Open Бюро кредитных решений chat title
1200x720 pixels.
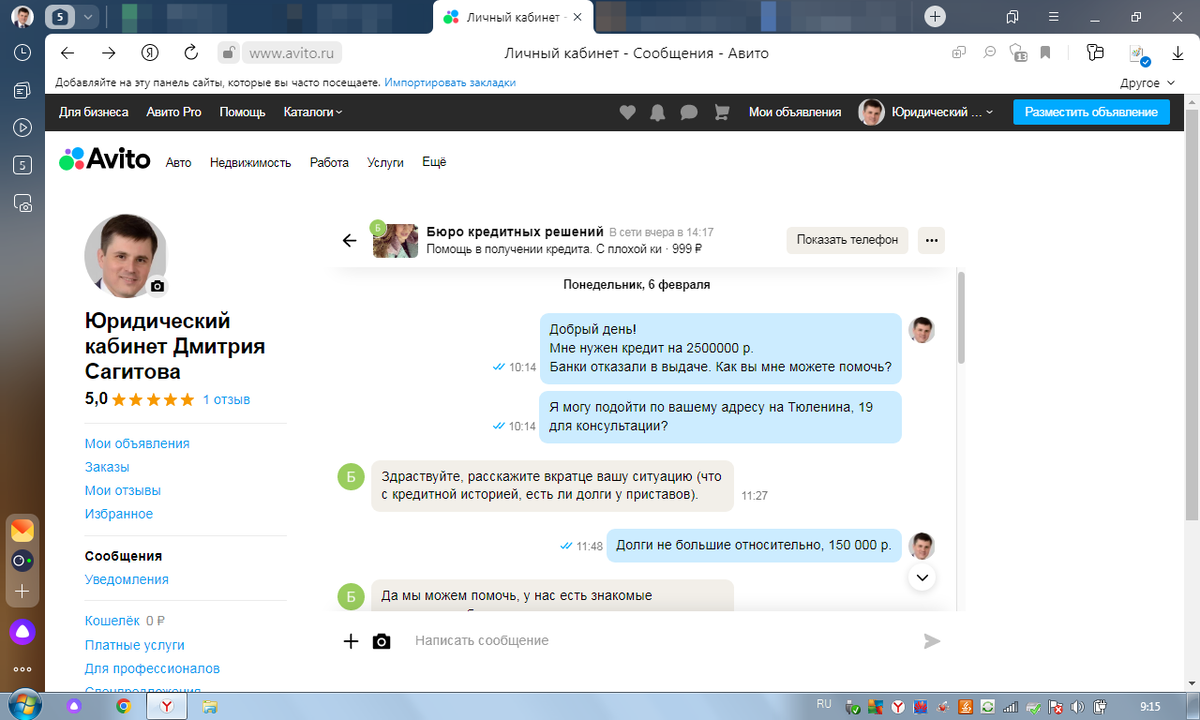point(515,232)
